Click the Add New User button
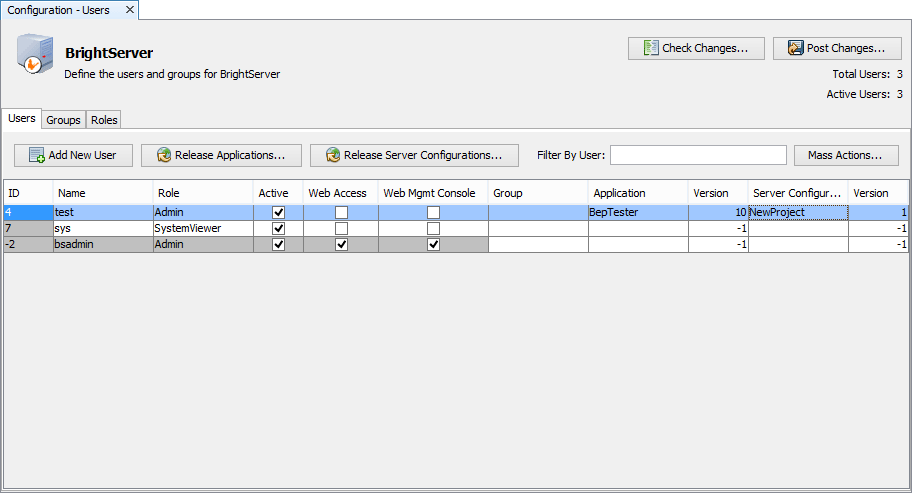 73,155
